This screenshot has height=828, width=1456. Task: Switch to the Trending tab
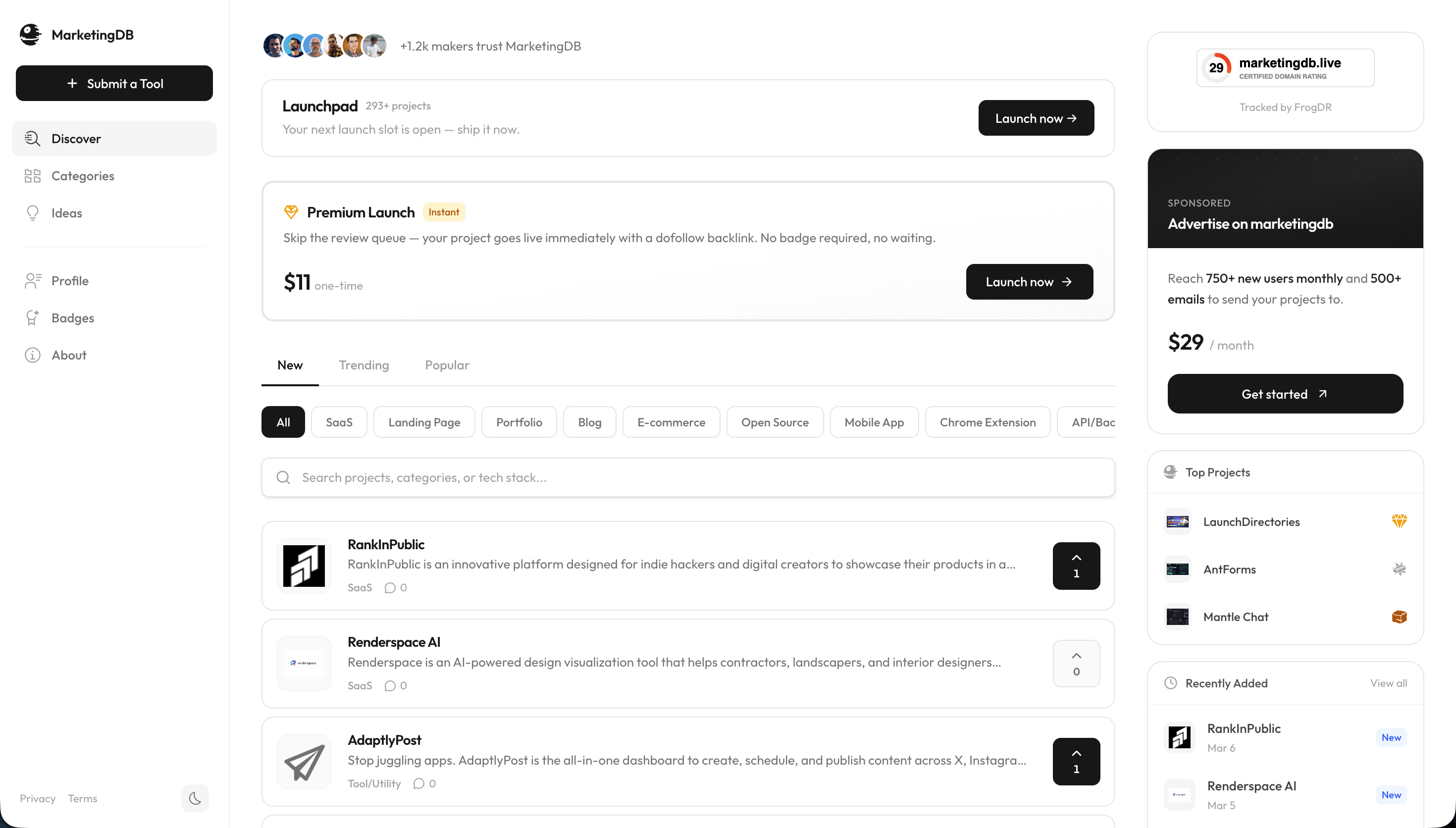pyautogui.click(x=364, y=365)
